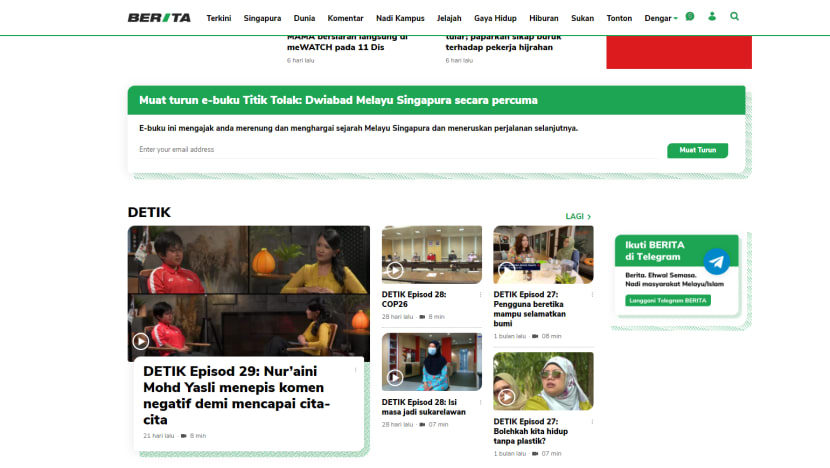830x468 pixels.
Task: Open the sunglasses woman thumbnail
Action: click(x=543, y=381)
